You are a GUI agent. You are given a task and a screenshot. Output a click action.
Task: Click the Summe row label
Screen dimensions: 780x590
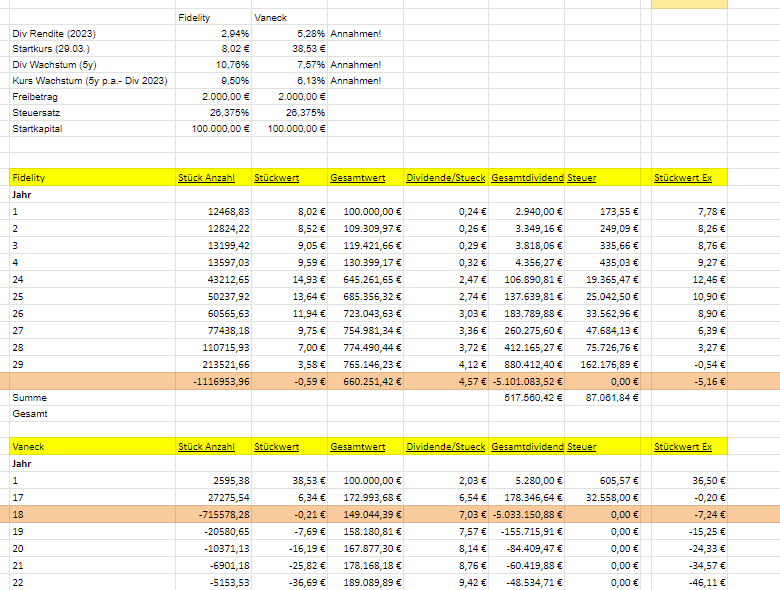30,397
